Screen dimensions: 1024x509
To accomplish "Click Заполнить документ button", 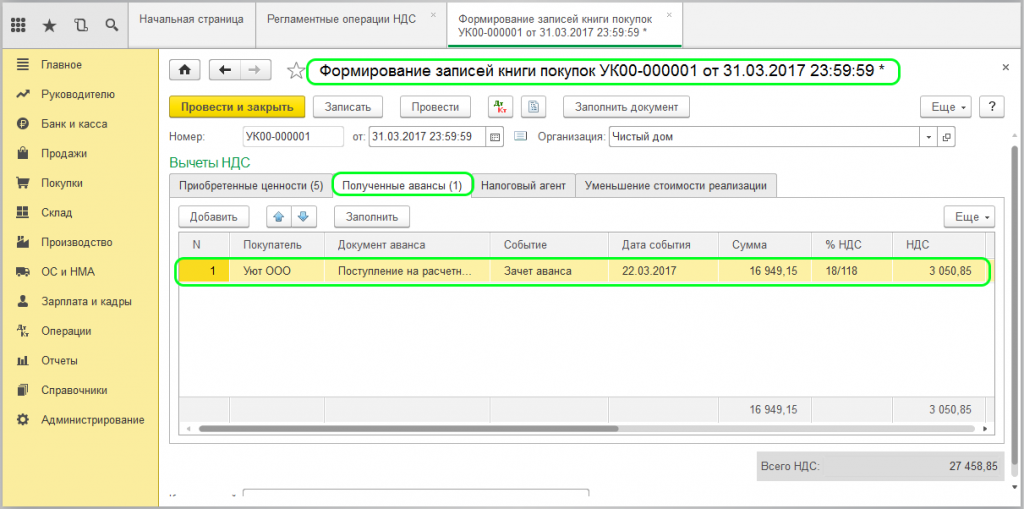I will click(626, 107).
